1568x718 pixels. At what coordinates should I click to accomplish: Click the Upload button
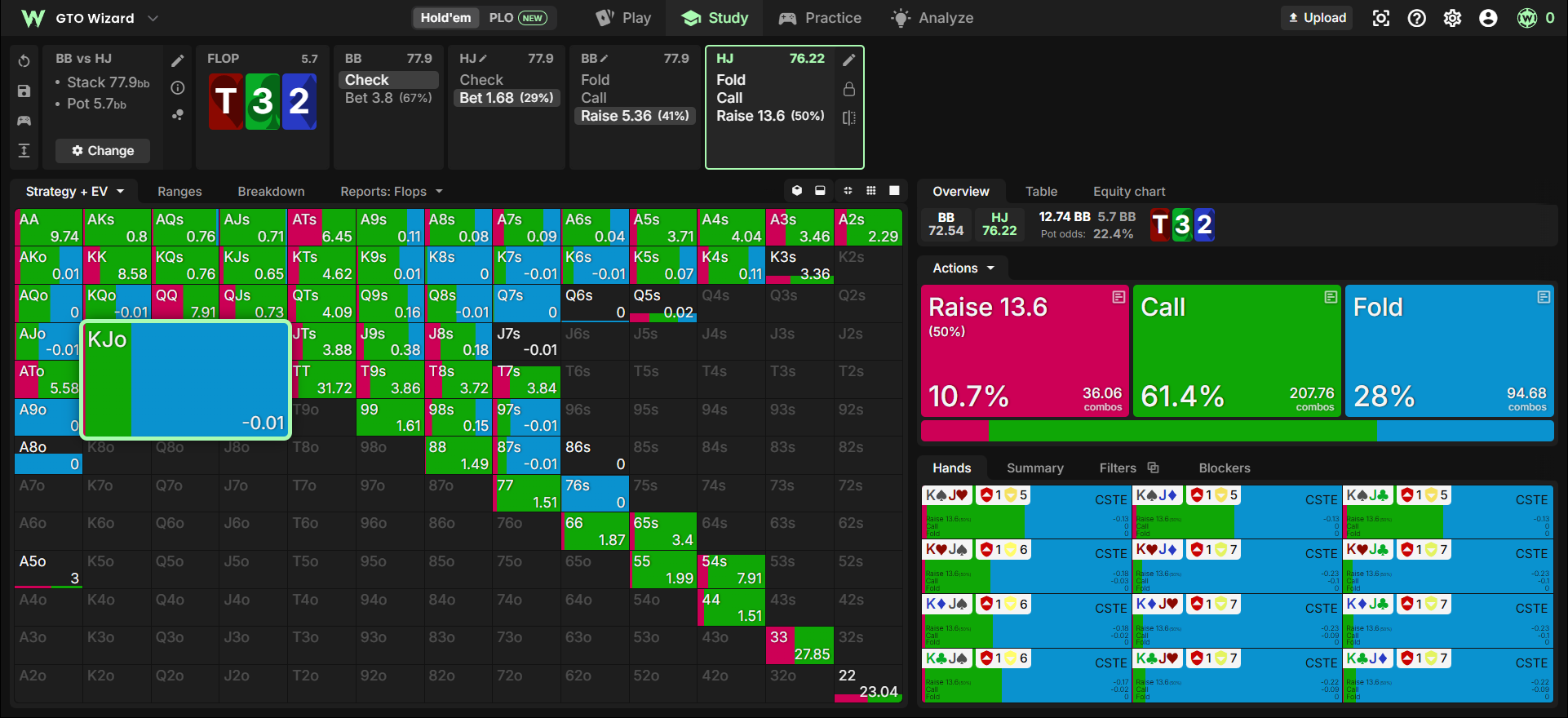pyautogui.click(x=1317, y=18)
